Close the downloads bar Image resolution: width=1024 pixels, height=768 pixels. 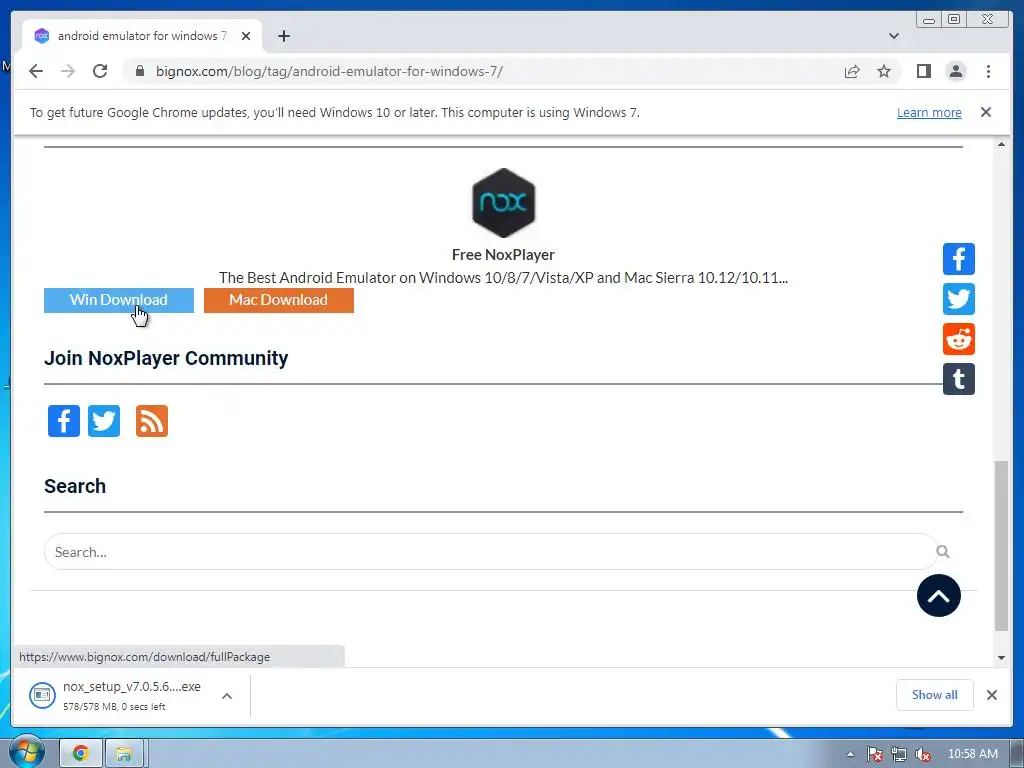pyautogui.click(x=991, y=695)
